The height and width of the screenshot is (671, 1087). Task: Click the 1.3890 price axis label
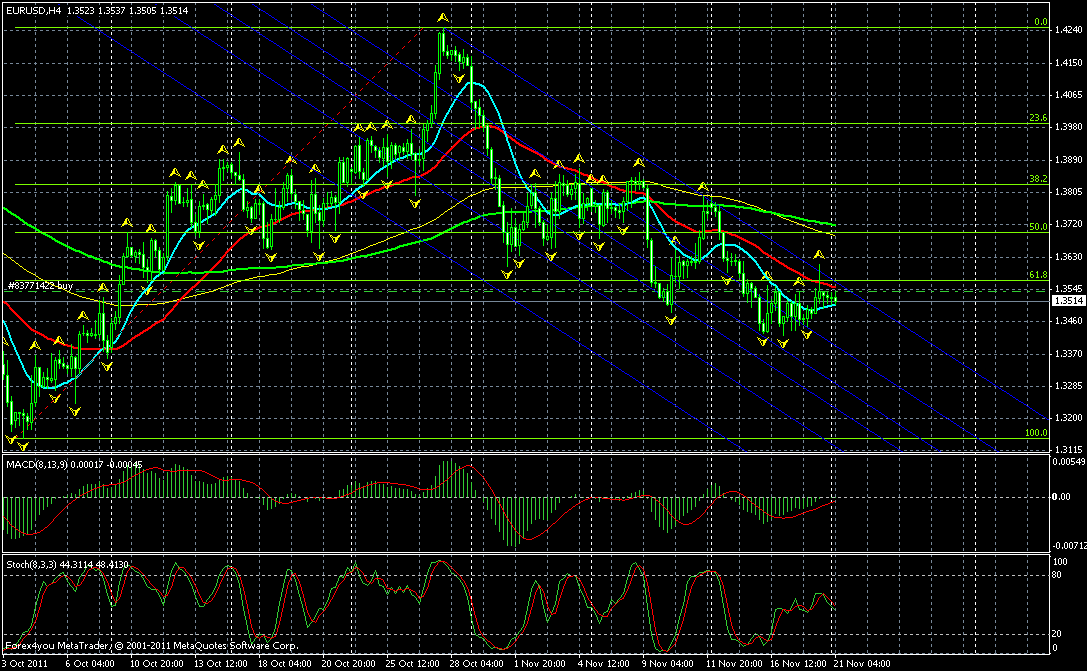(x=1068, y=159)
